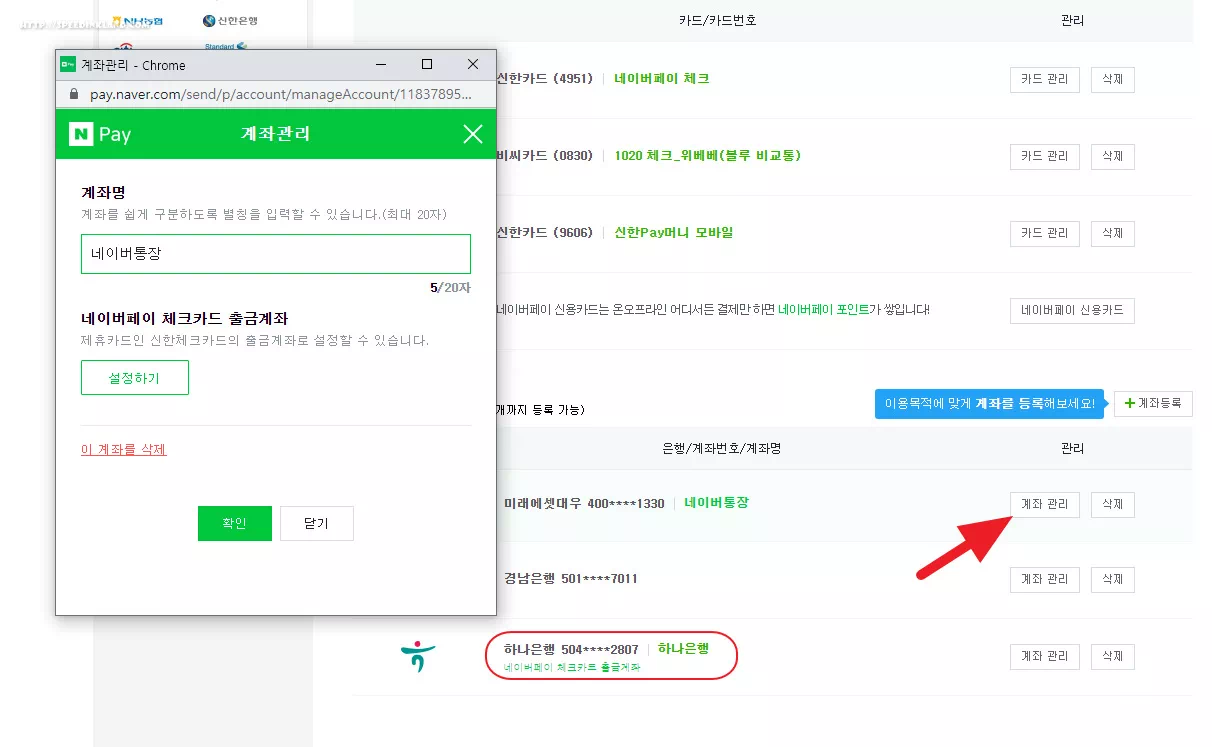This screenshot has height=747, width=1212.
Task: Click the 신한카드 (9606) card text
Action: point(545,232)
